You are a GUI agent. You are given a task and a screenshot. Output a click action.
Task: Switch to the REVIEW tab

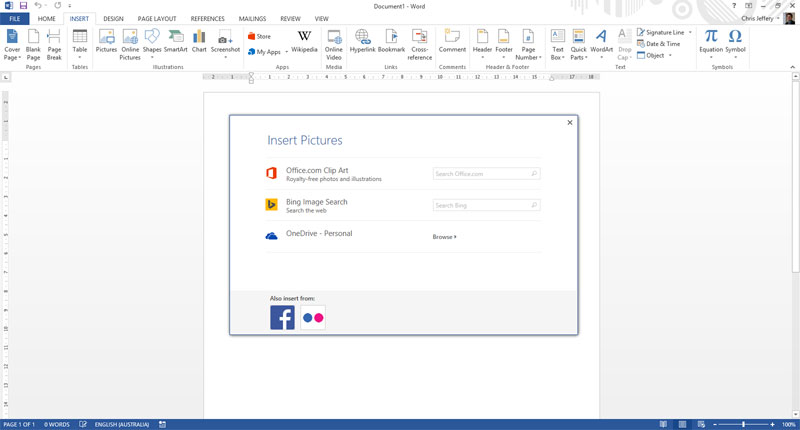click(x=290, y=18)
